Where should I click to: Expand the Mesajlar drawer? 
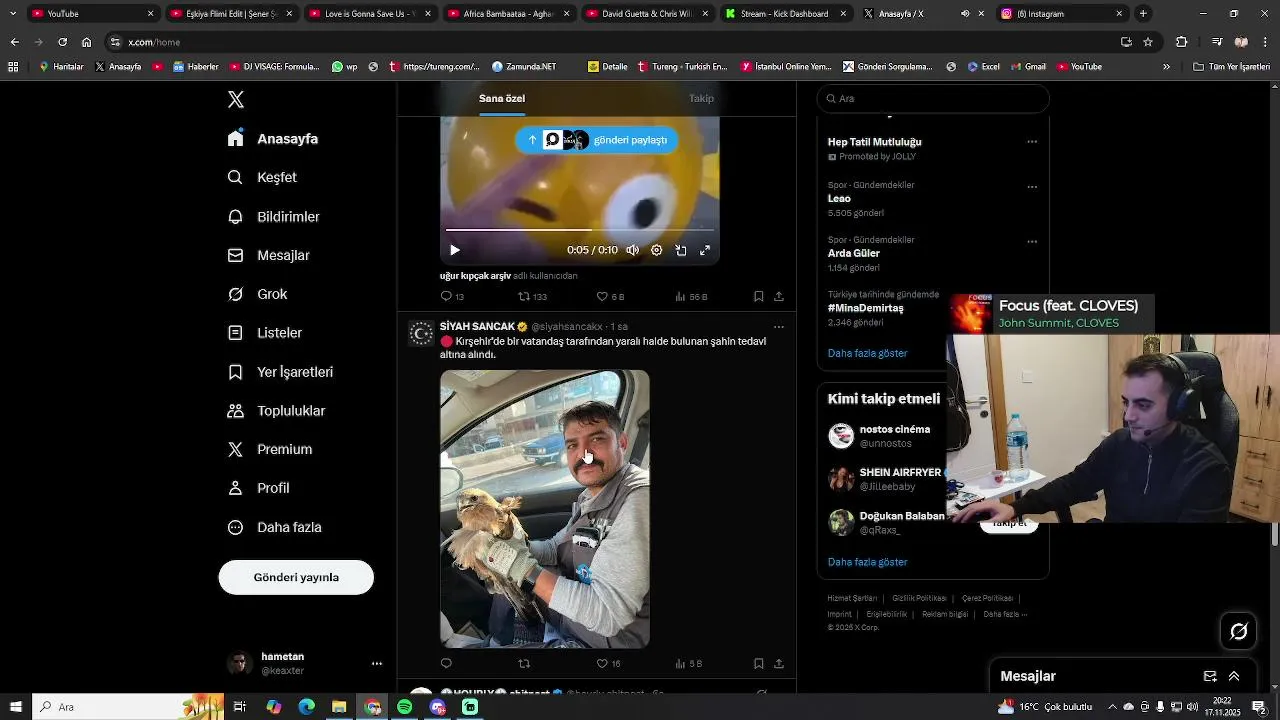click(x=1234, y=676)
